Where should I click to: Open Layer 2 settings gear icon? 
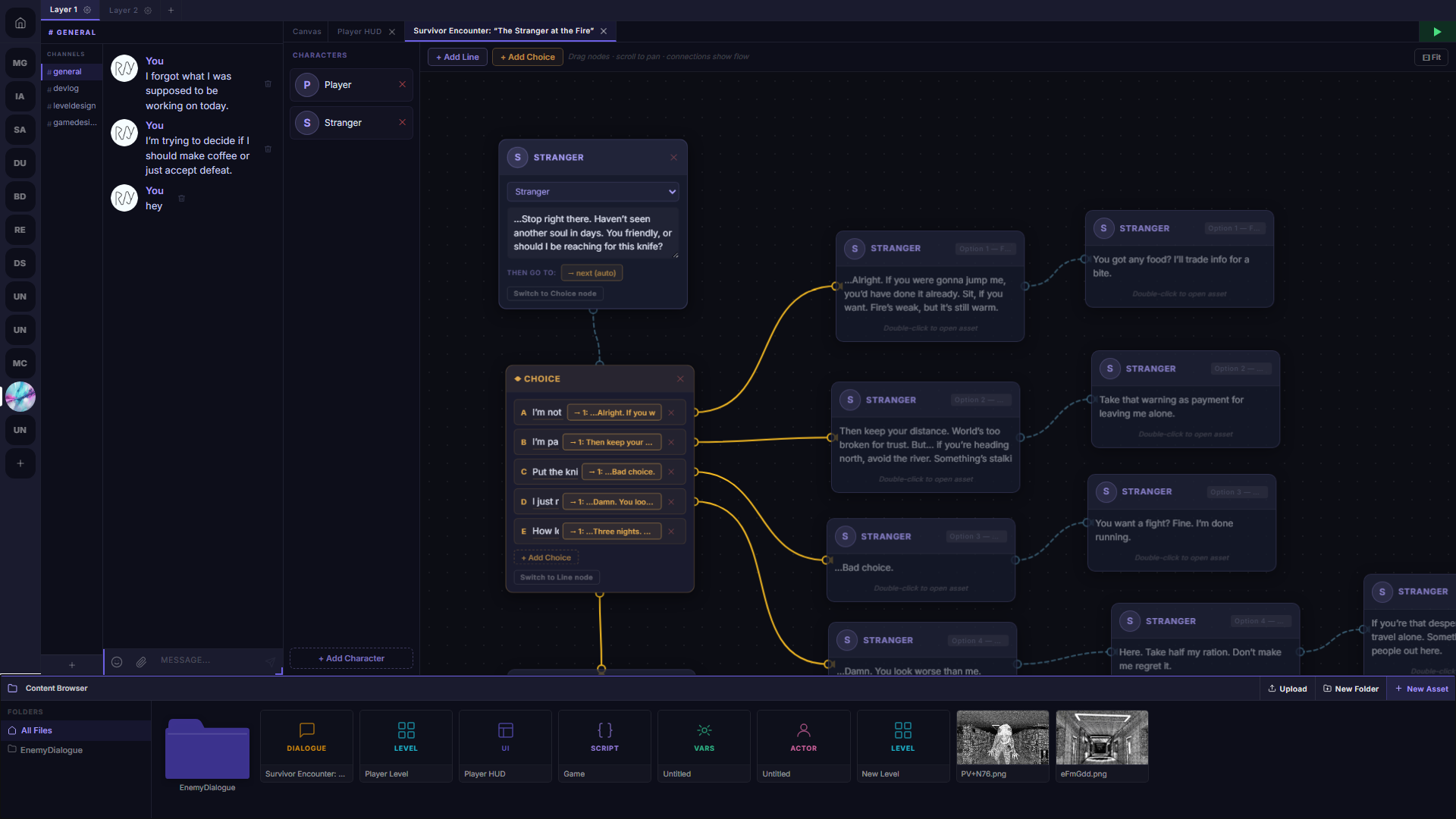click(148, 11)
